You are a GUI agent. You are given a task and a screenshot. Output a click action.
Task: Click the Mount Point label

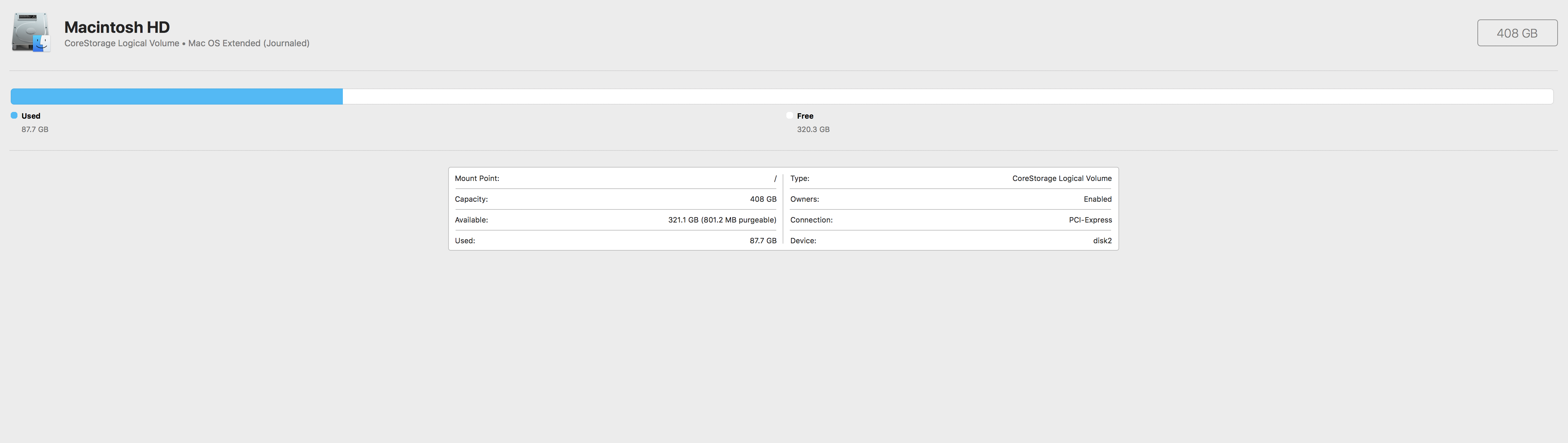[477, 179]
